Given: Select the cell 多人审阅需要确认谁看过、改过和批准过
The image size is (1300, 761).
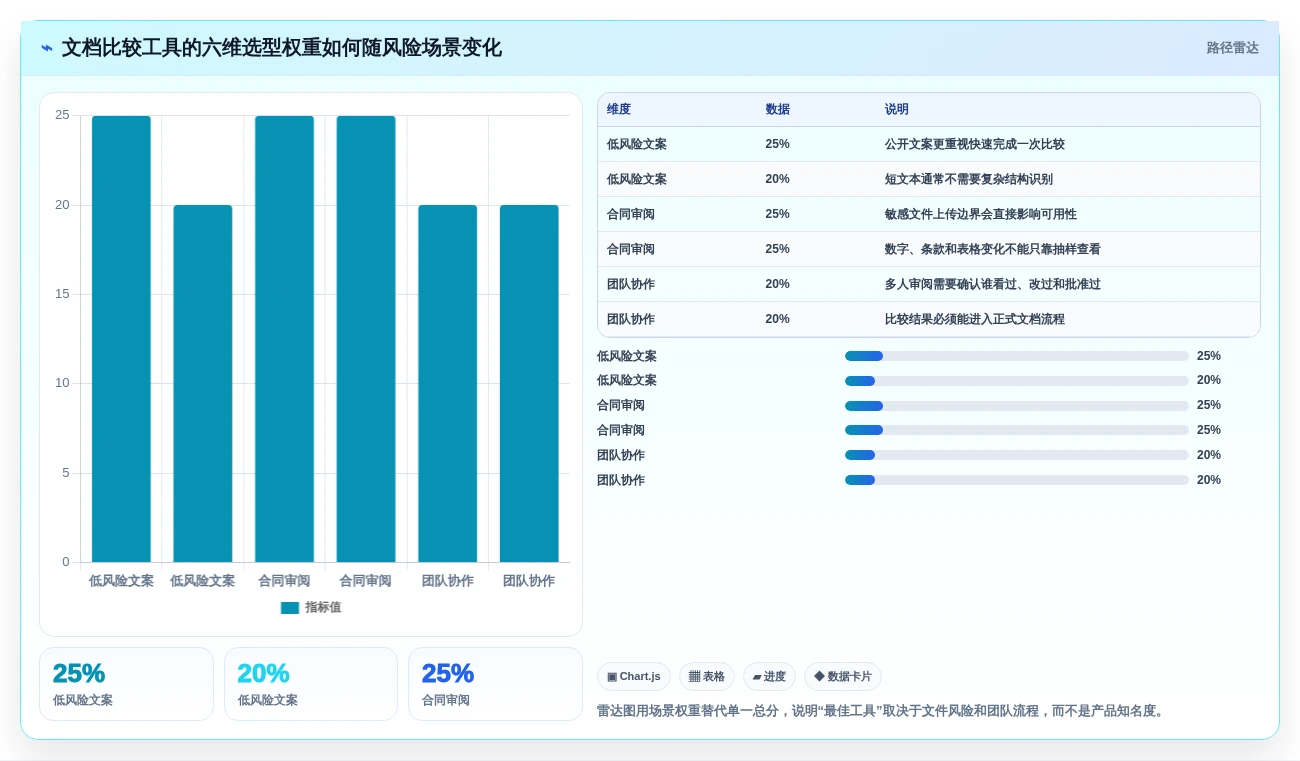Looking at the screenshot, I should click(x=993, y=285).
